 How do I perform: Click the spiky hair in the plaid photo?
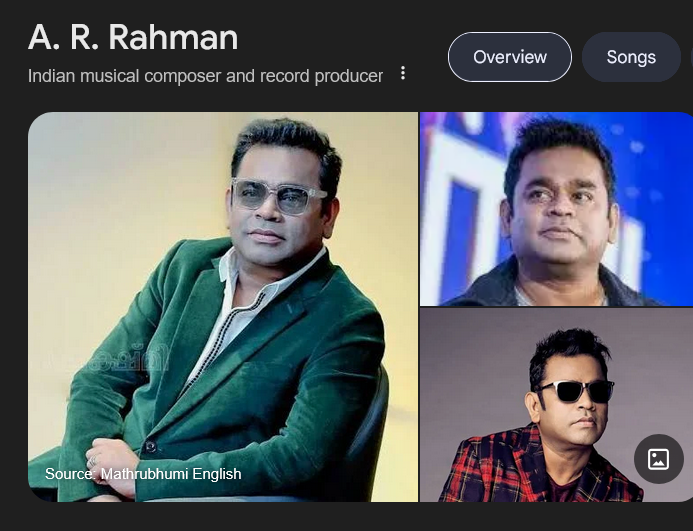(568, 350)
